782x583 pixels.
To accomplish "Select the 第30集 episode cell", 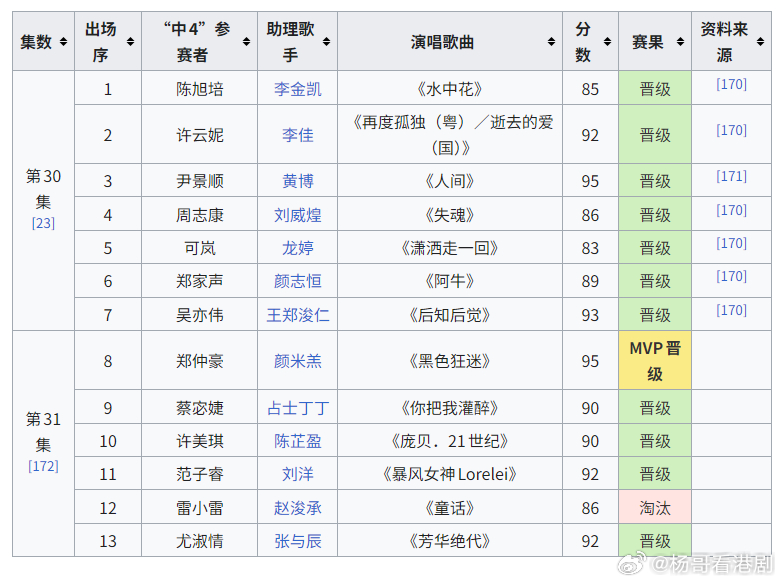I will (43, 200).
